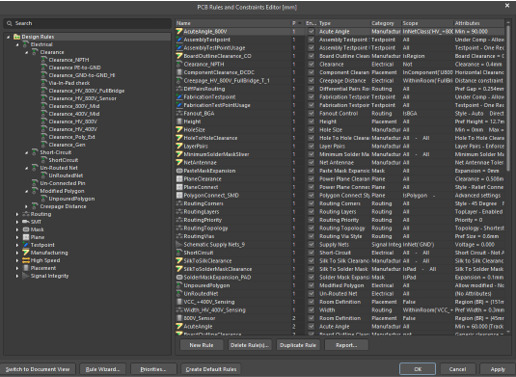This screenshot has height=377, width=516.
Task: Click the FabricationTestpoint rule icon
Action: tap(179, 97)
